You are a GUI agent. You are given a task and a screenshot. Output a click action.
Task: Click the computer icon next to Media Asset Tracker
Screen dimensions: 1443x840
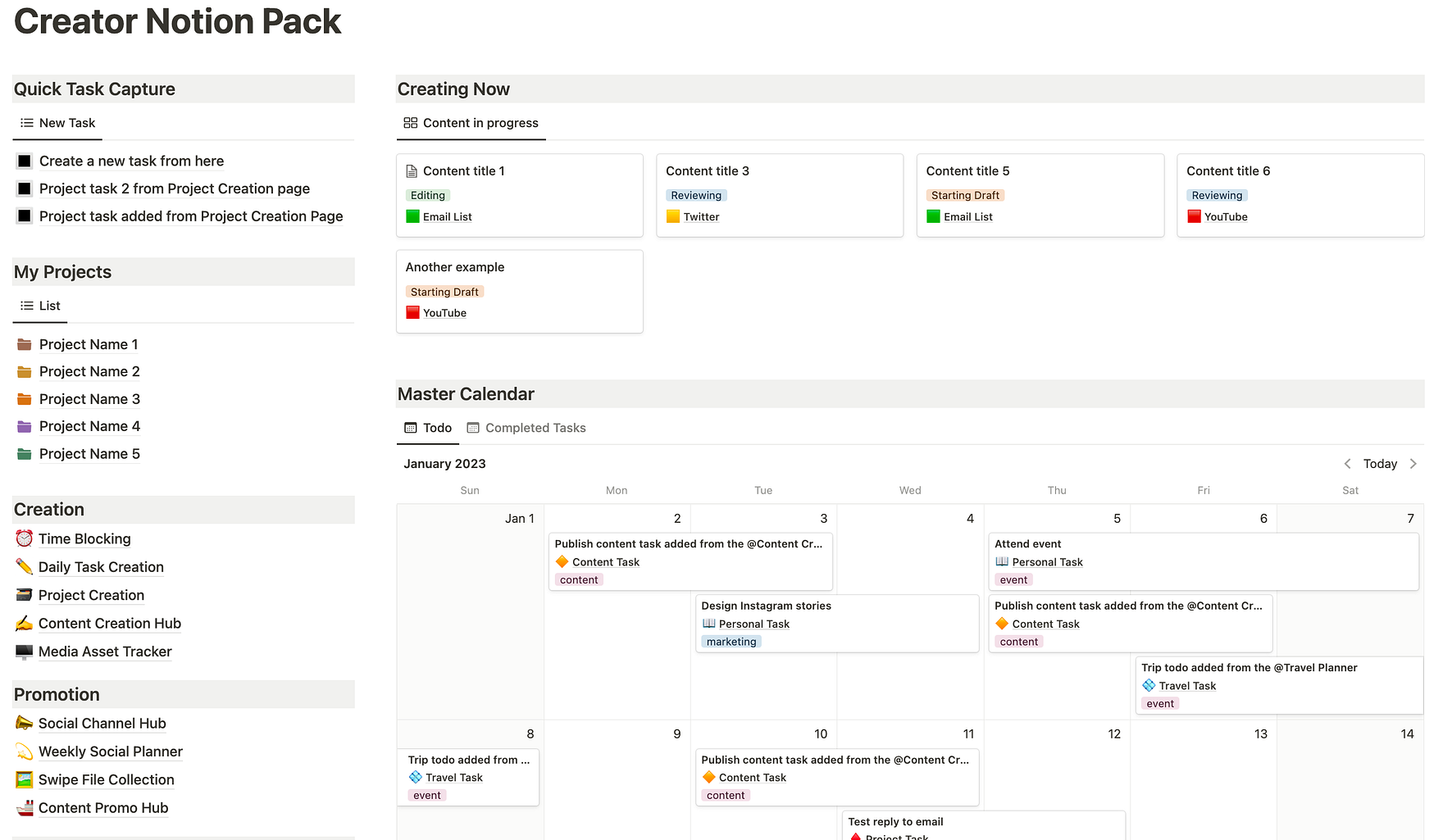coord(24,652)
